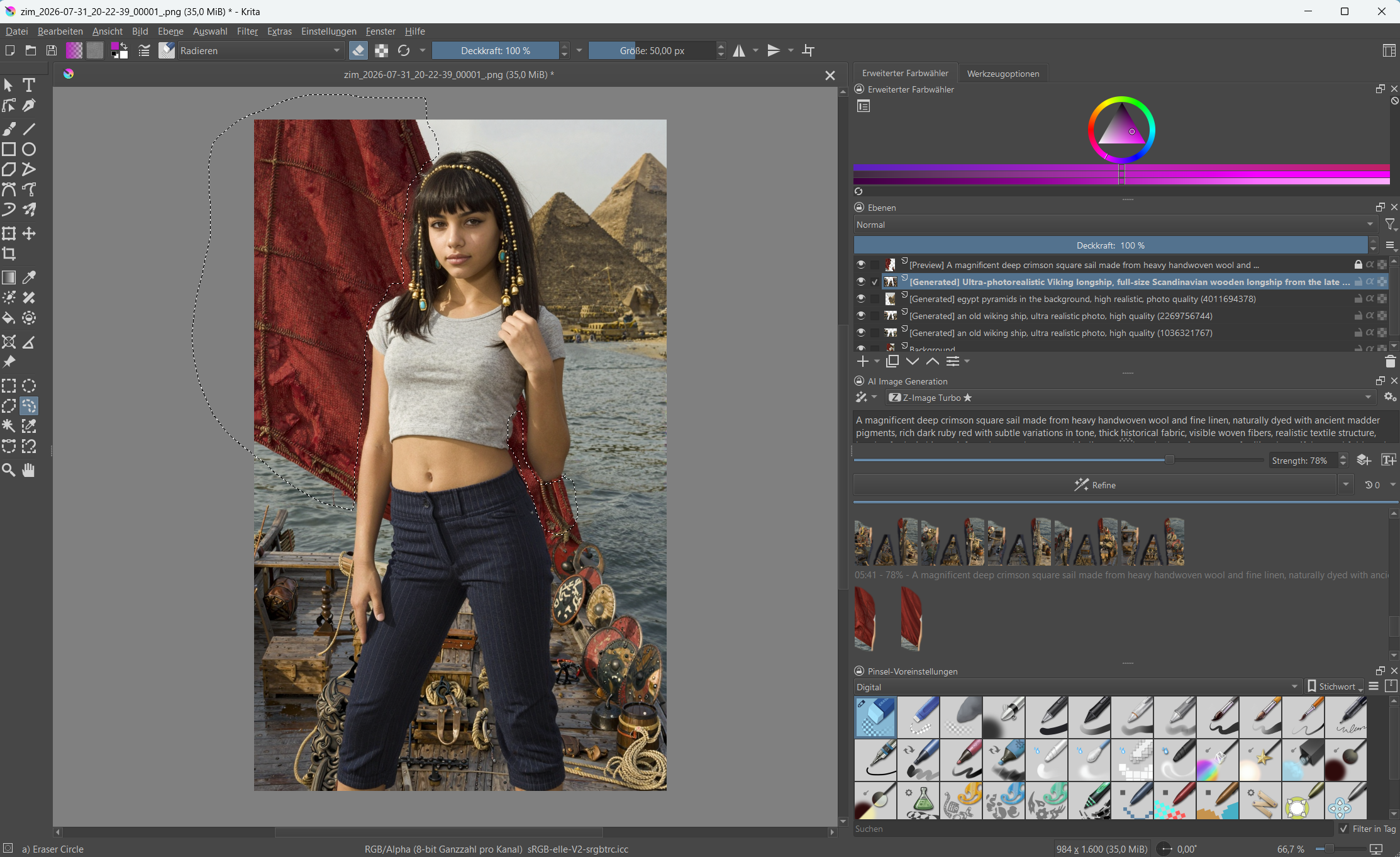Screen dimensions: 1400x857
Task: Expand the Digital brush tag dropdown
Action: click(1077, 686)
